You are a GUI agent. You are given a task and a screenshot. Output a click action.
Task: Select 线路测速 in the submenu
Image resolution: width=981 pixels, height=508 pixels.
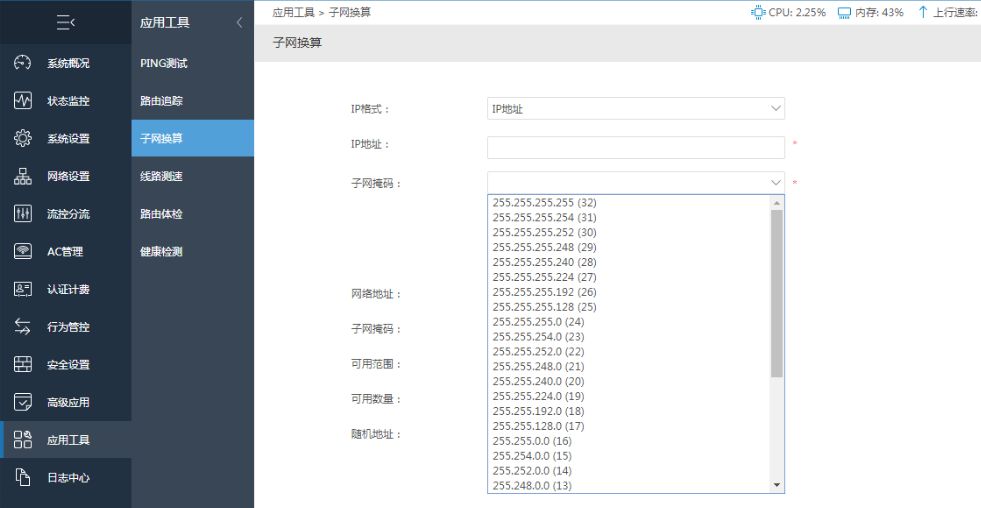(x=161, y=176)
